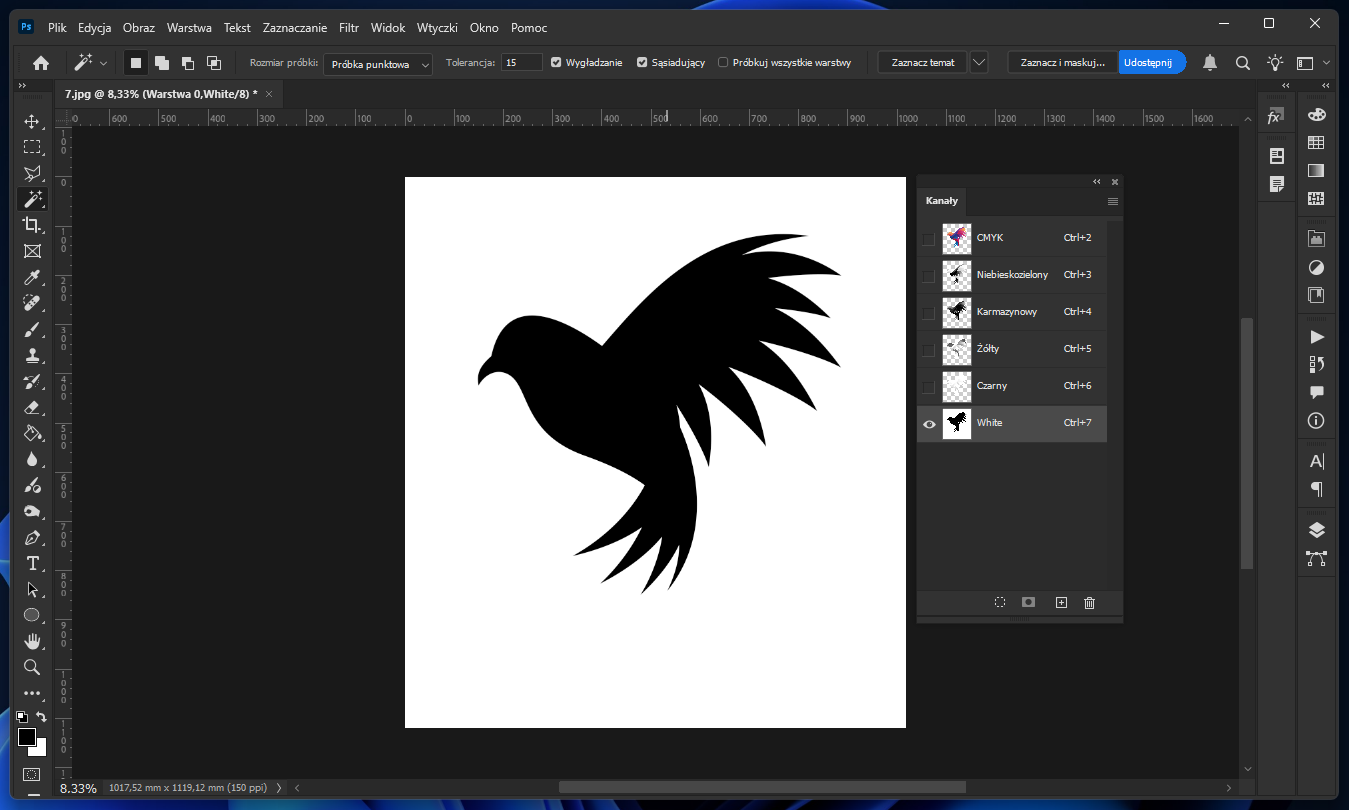This screenshot has width=1349, height=810.
Task: Select the Move tool
Action: tap(32, 122)
